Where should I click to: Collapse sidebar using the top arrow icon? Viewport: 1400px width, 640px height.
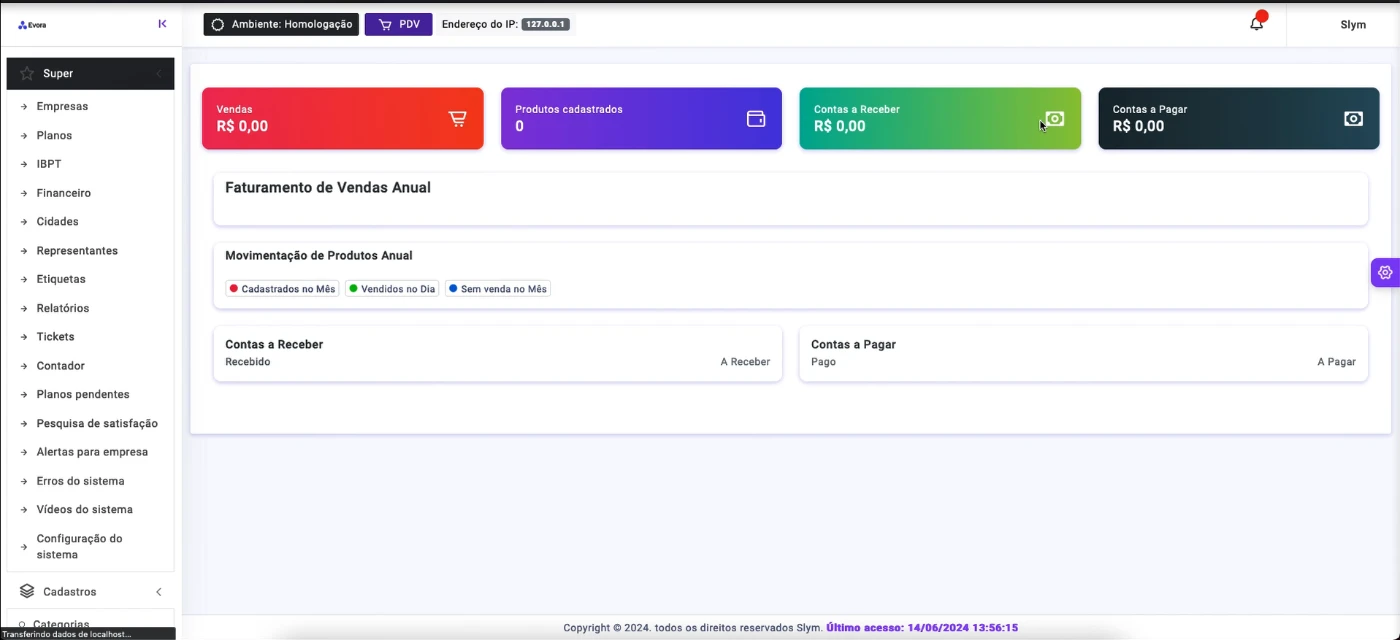162,24
